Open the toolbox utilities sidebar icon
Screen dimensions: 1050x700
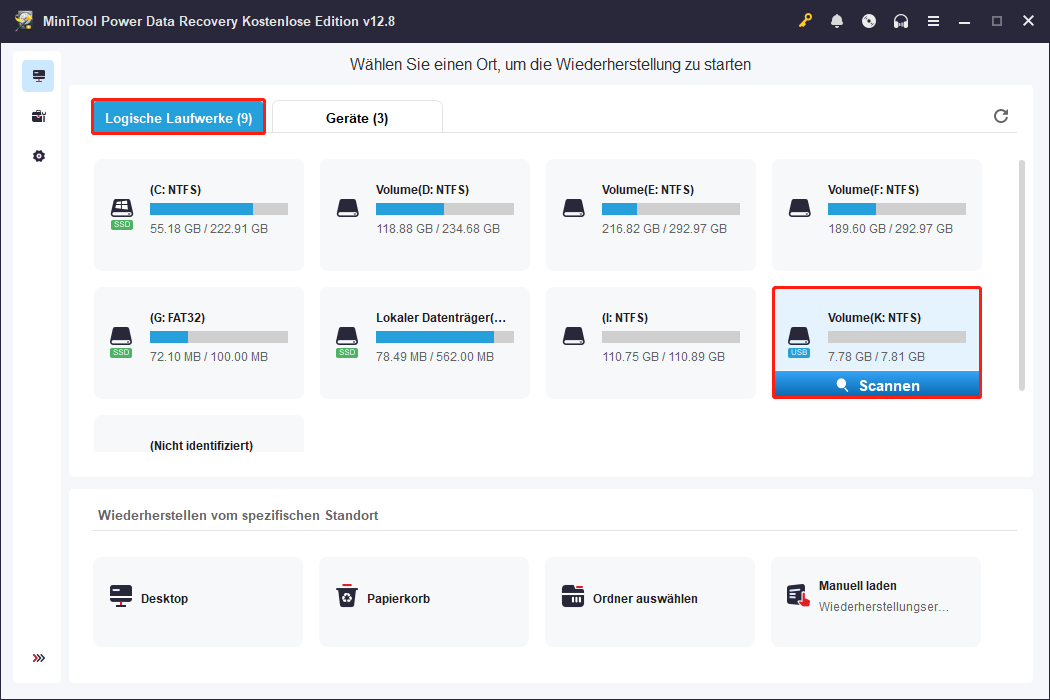(x=39, y=117)
